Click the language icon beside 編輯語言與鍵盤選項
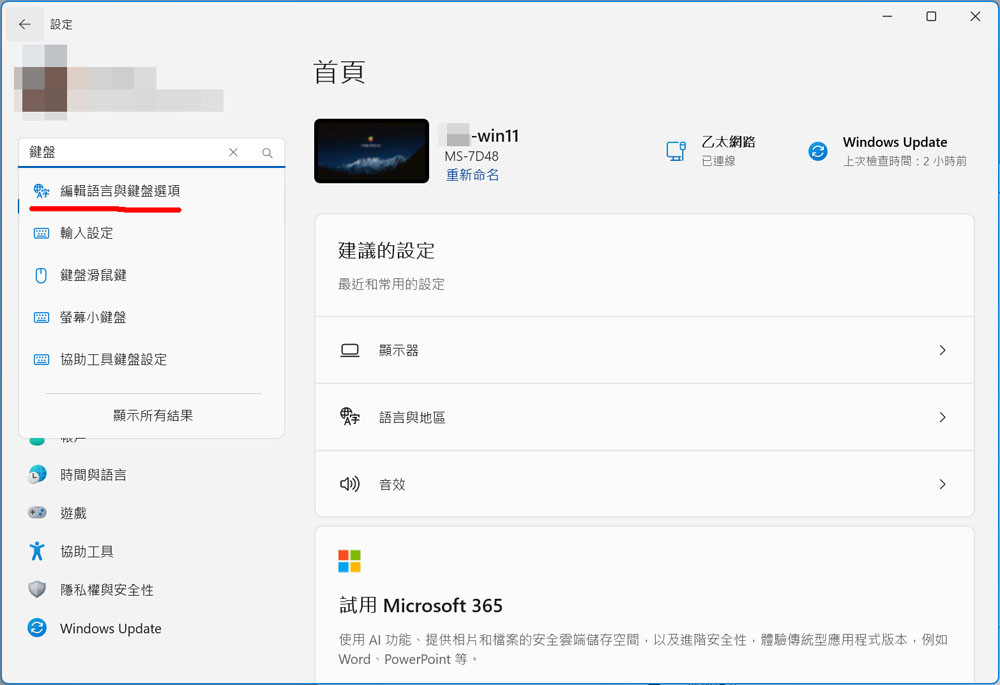The height and width of the screenshot is (685, 1000). (x=41, y=191)
